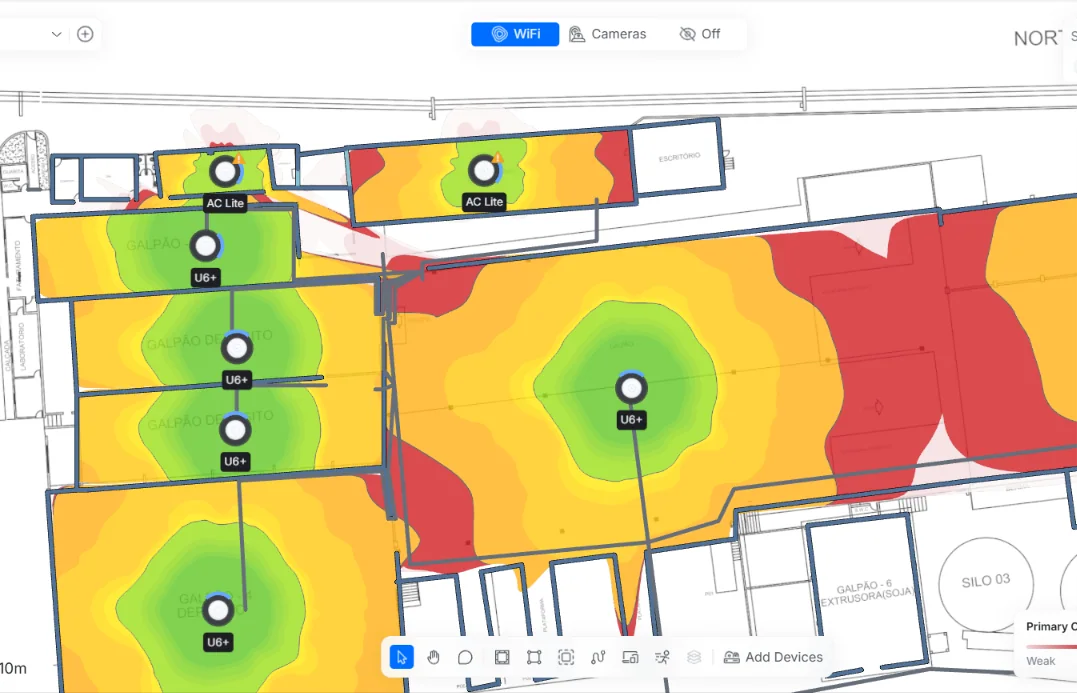
Task: Activate the hand pan tool
Action: (x=433, y=657)
